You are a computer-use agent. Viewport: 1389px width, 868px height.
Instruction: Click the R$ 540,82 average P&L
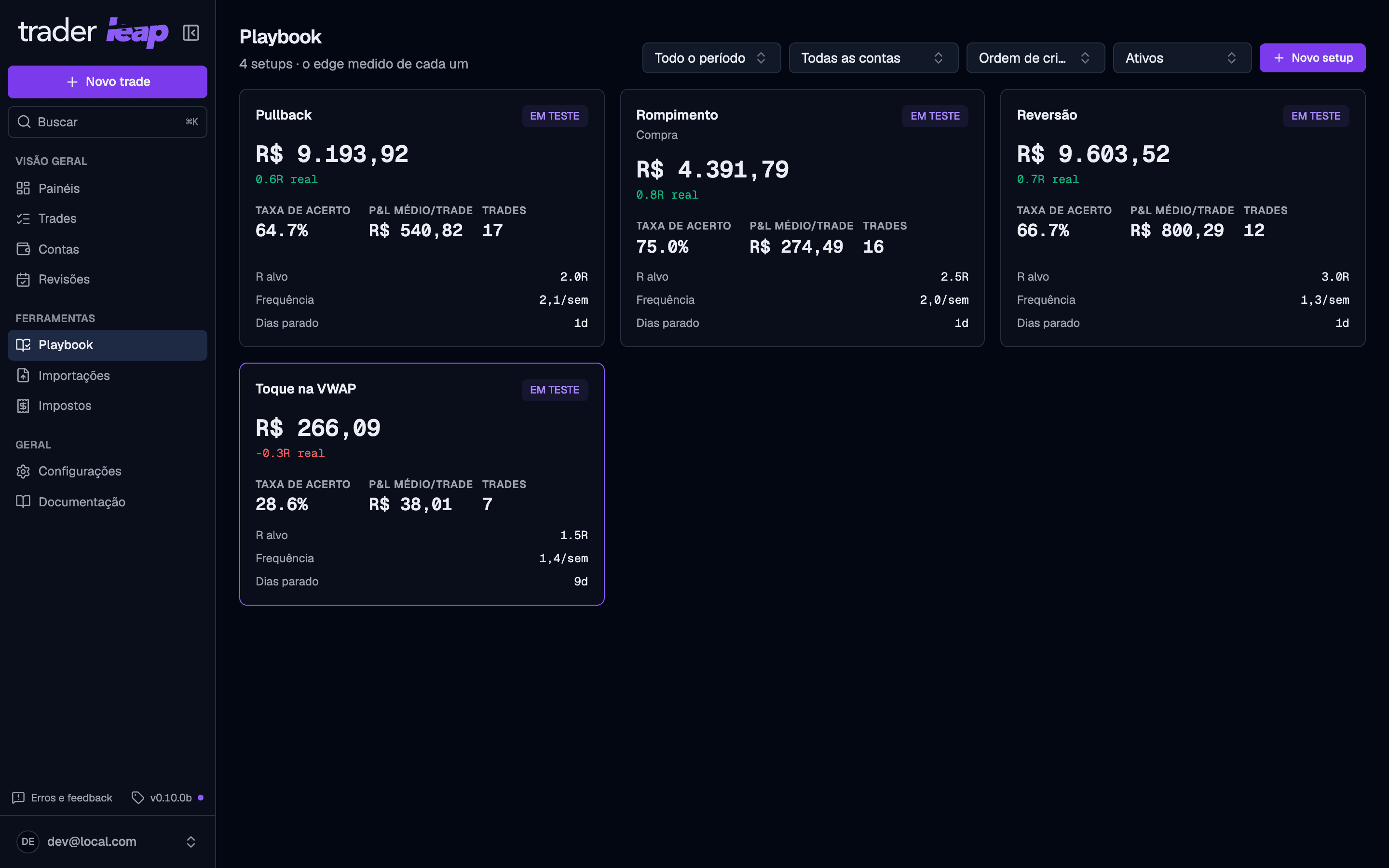pyautogui.click(x=416, y=231)
